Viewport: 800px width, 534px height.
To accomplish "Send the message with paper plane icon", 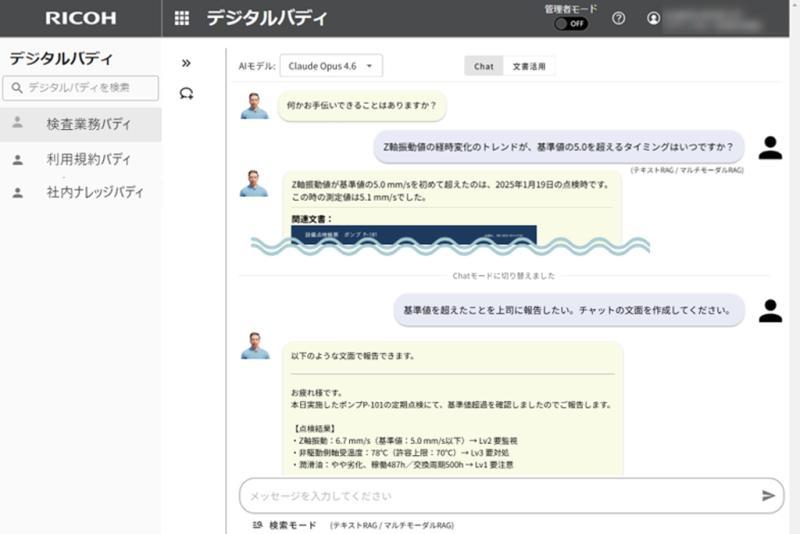I will coord(768,495).
